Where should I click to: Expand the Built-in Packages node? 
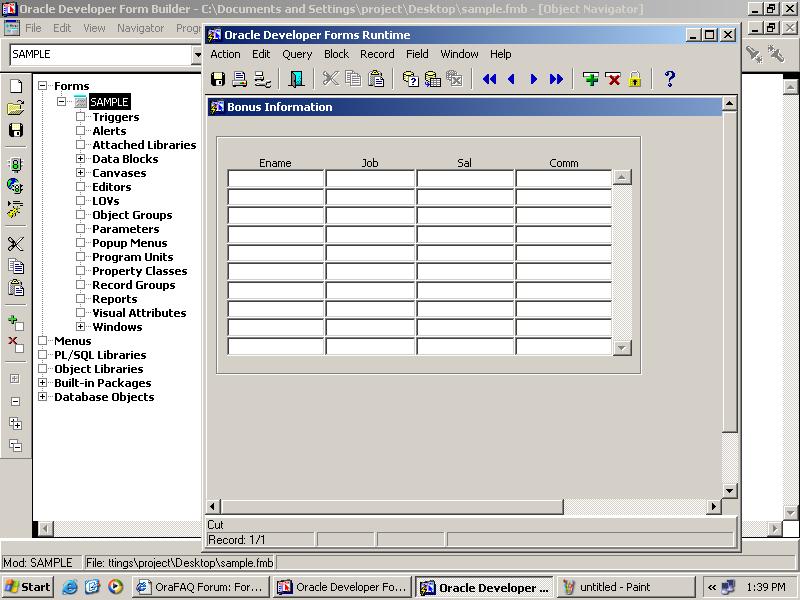[x=43, y=383]
